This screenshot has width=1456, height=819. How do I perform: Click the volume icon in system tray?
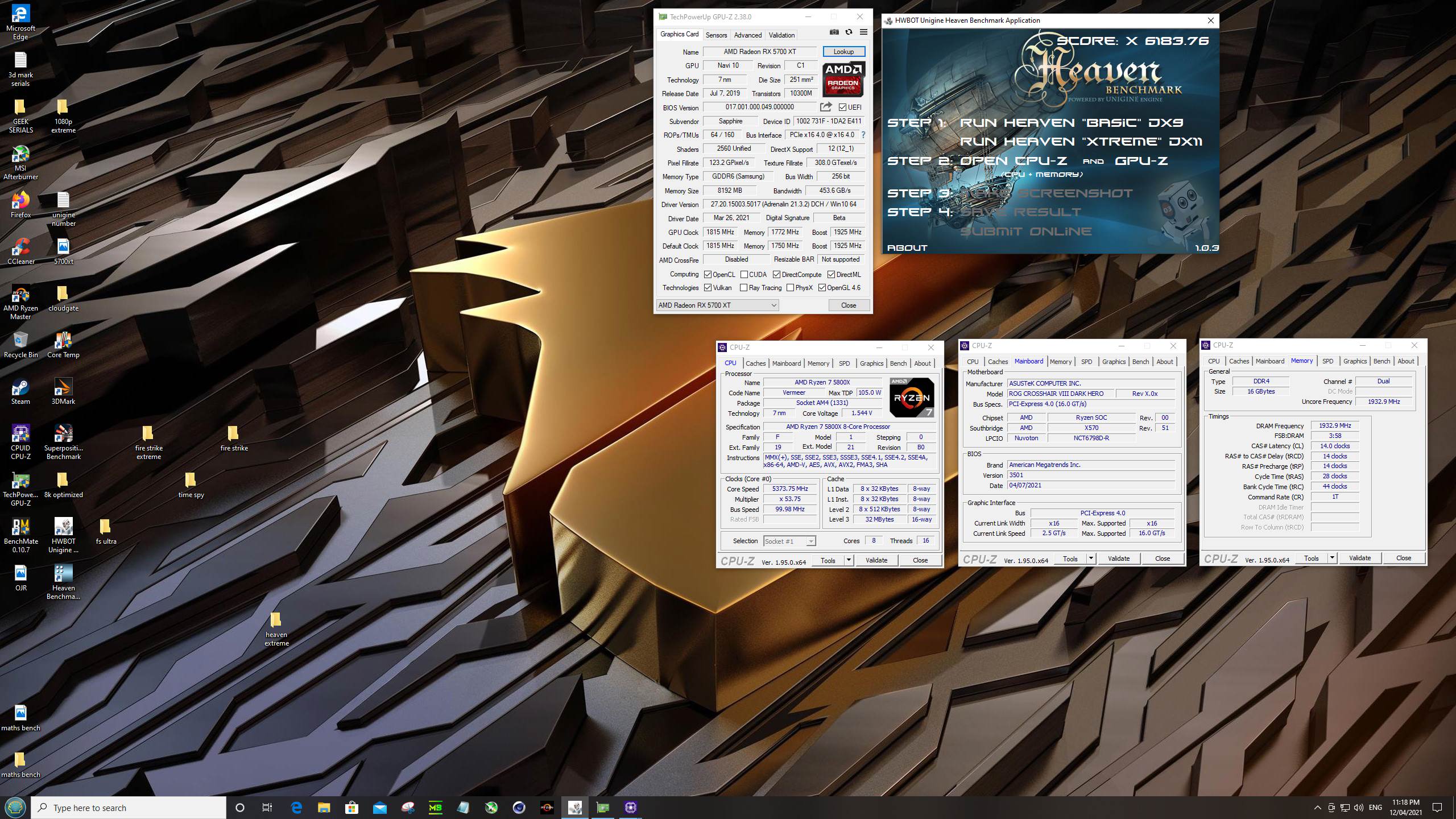tap(1358, 808)
